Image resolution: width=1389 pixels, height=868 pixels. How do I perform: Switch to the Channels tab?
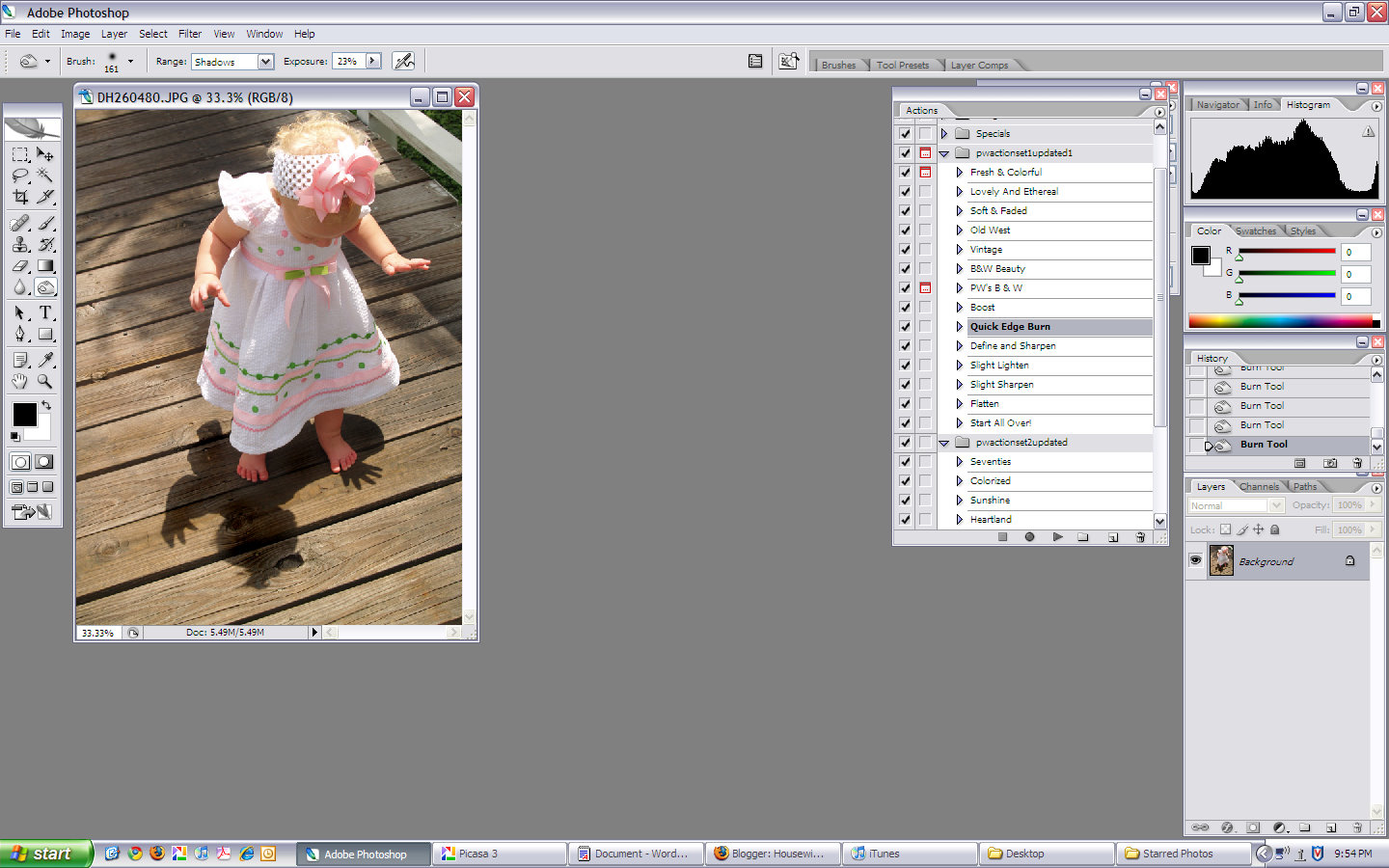click(1259, 486)
